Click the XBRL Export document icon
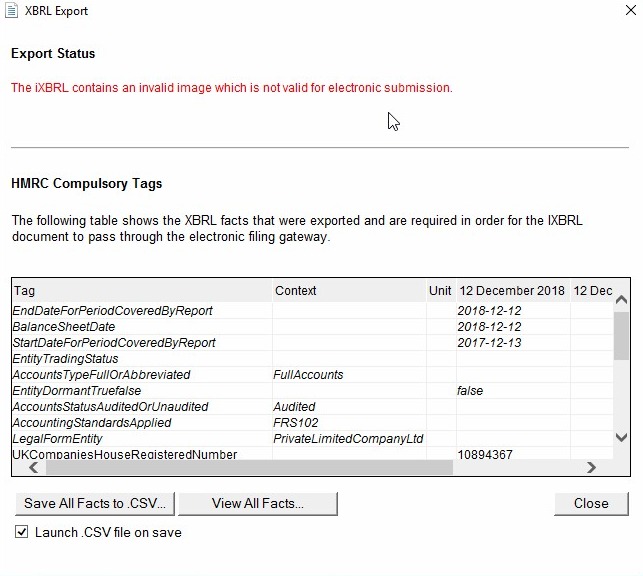 [x=11, y=11]
